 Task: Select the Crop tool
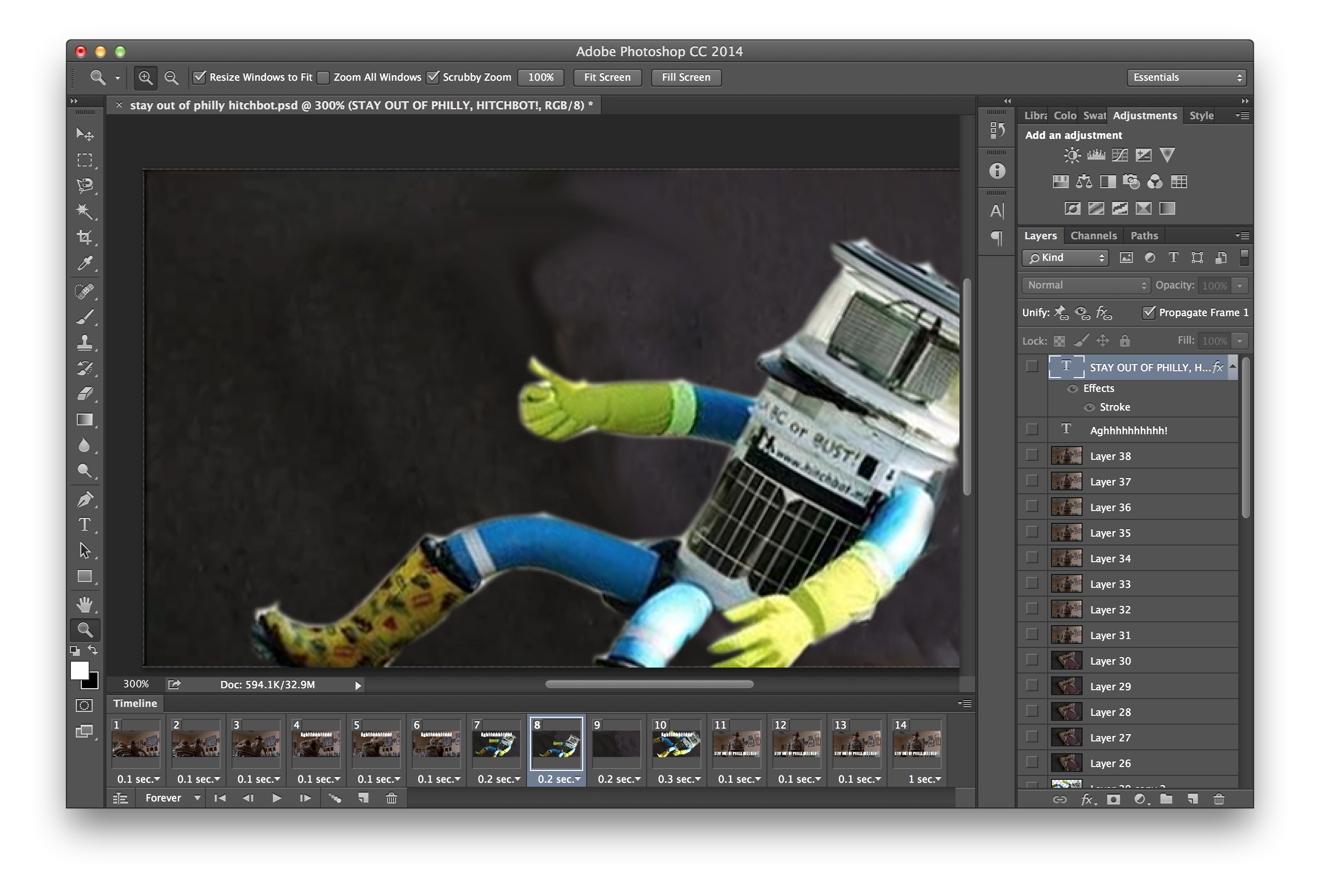(x=85, y=237)
